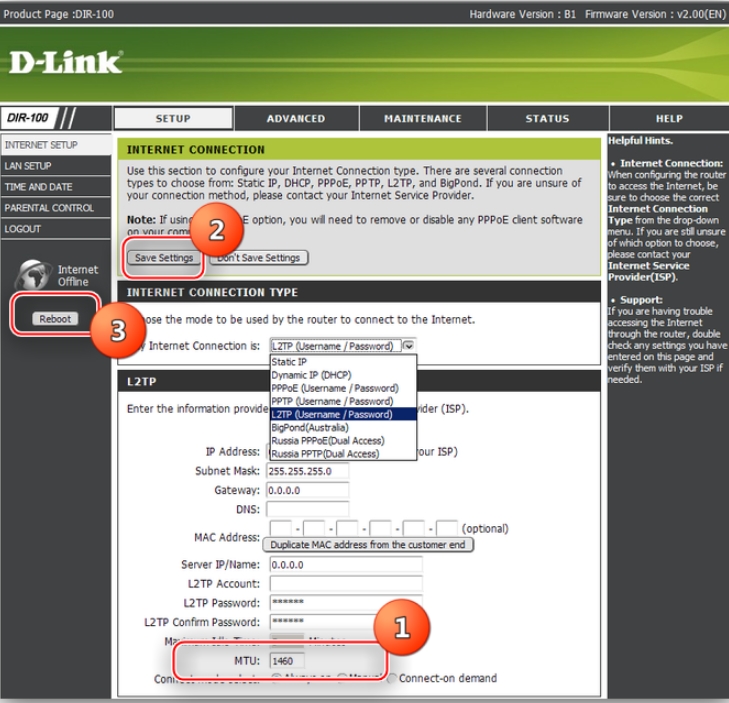
Task: Open LAN SETUP in the sidebar
Action: click(x=56, y=166)
